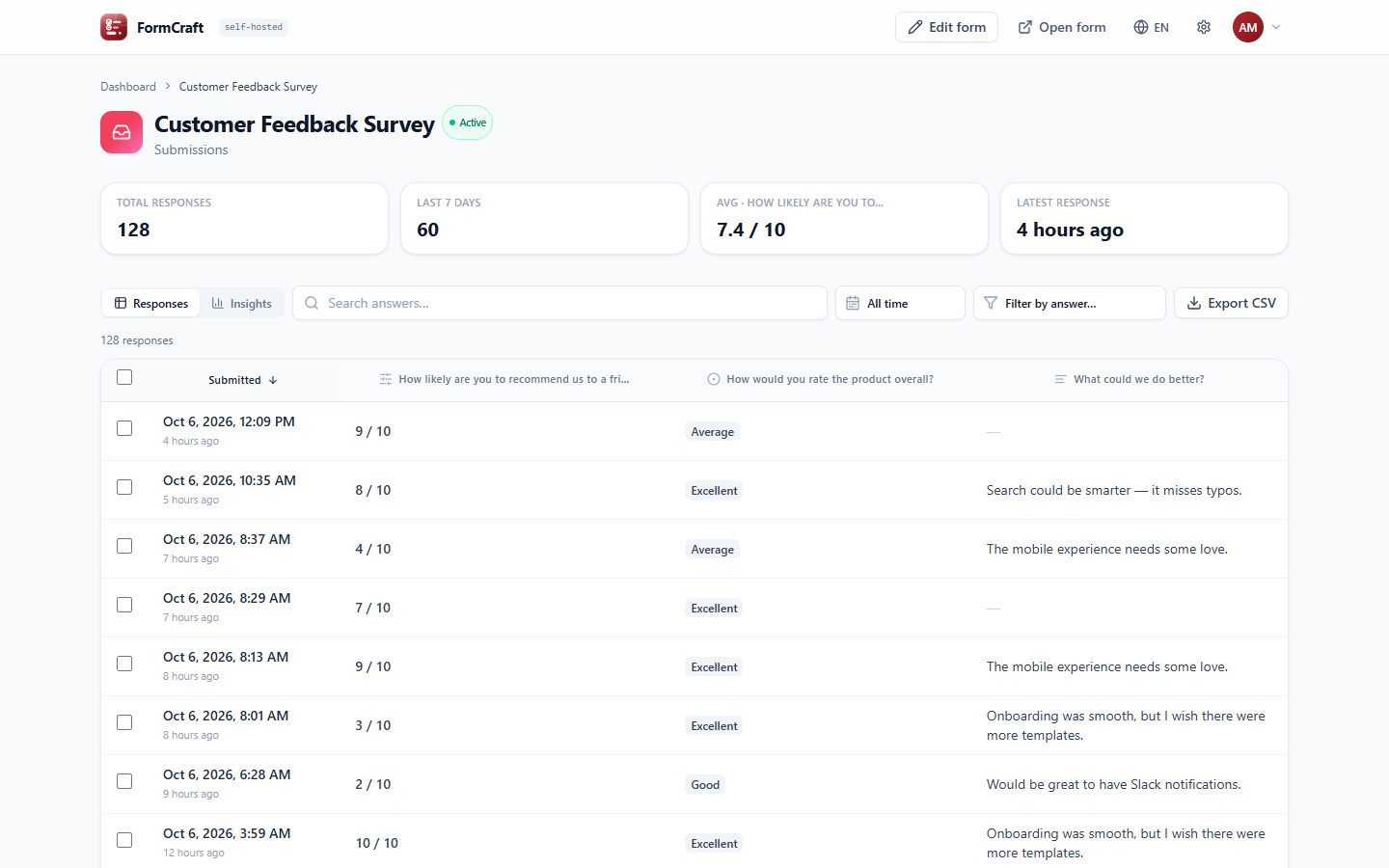Click the calendar icon in All time
Screen dimensions: 1389x868
(x=853, y=303)
